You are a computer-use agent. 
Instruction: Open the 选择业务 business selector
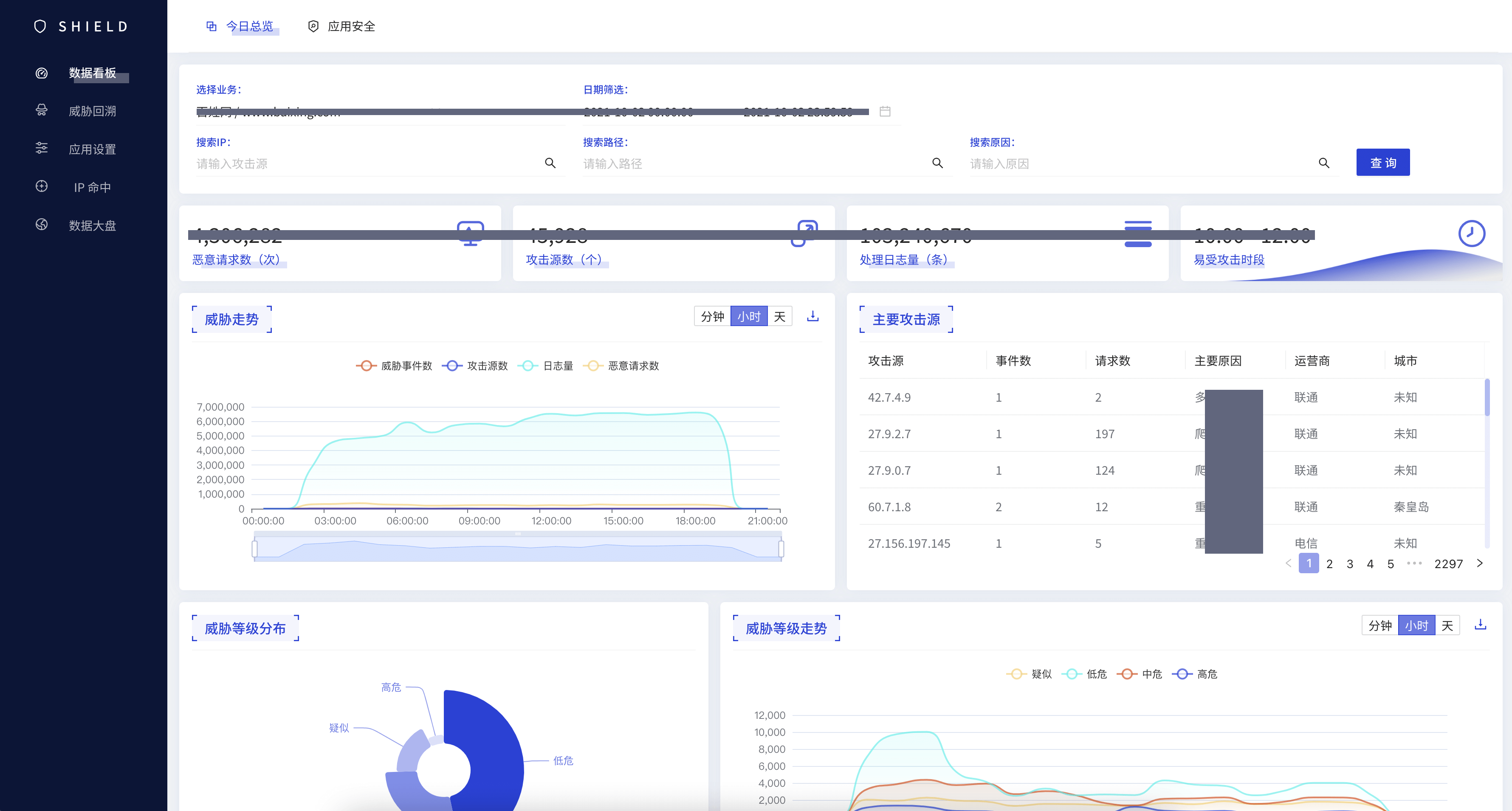[x=381, y=112]
